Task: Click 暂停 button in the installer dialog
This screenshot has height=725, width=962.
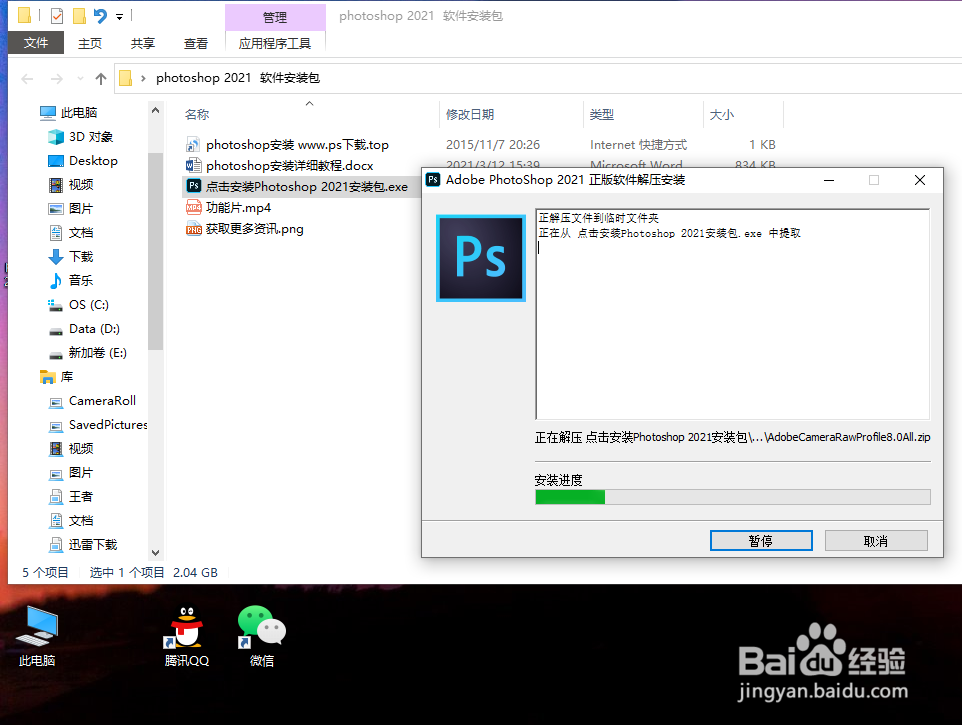Action: tap(761, 541)
